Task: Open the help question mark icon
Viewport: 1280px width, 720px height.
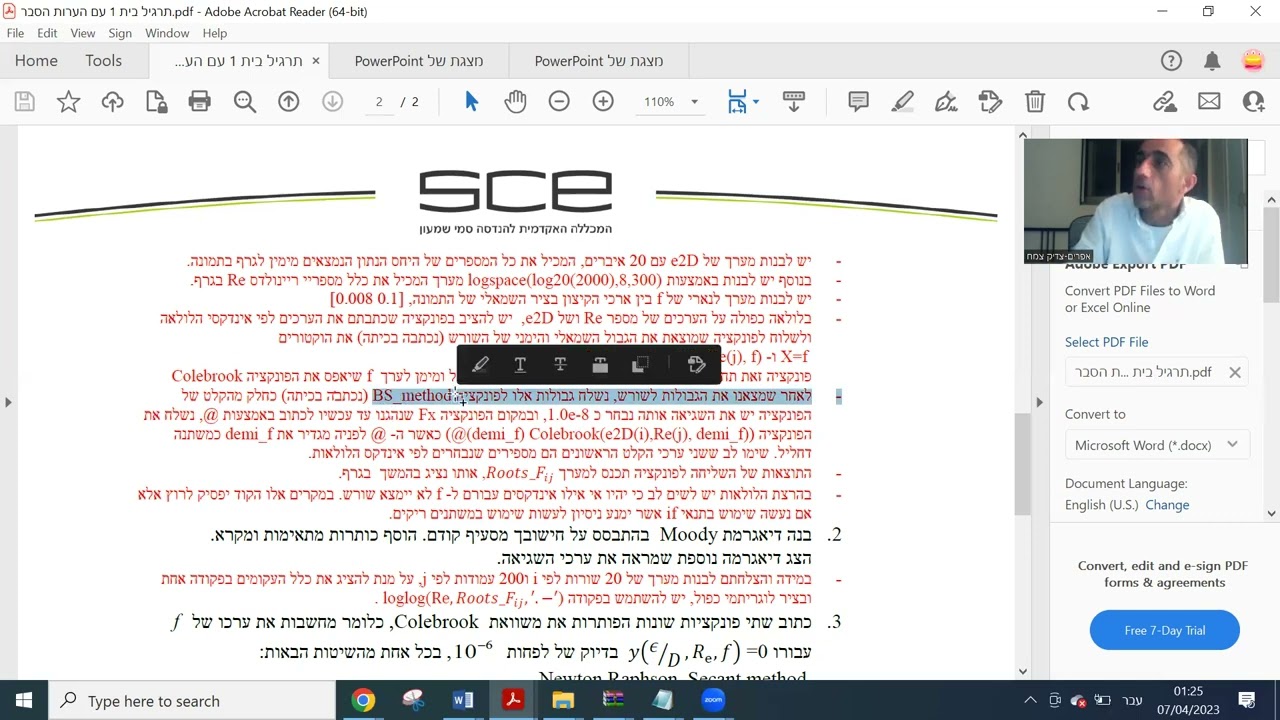Action: point(1171,61)
